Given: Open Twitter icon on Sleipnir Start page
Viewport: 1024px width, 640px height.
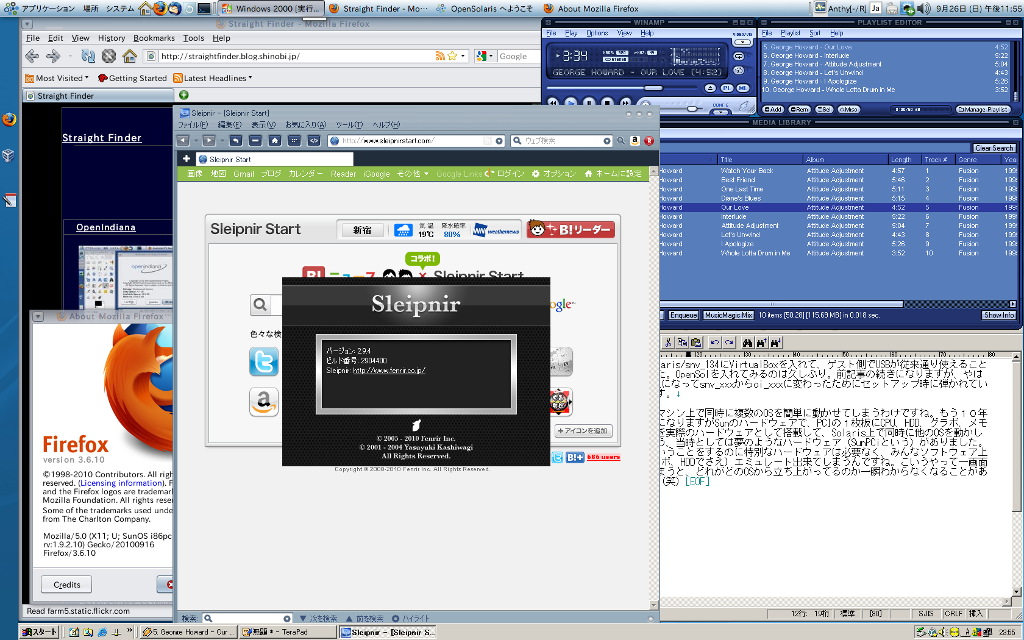Looking at the screenshot, I should coord(264,361).
